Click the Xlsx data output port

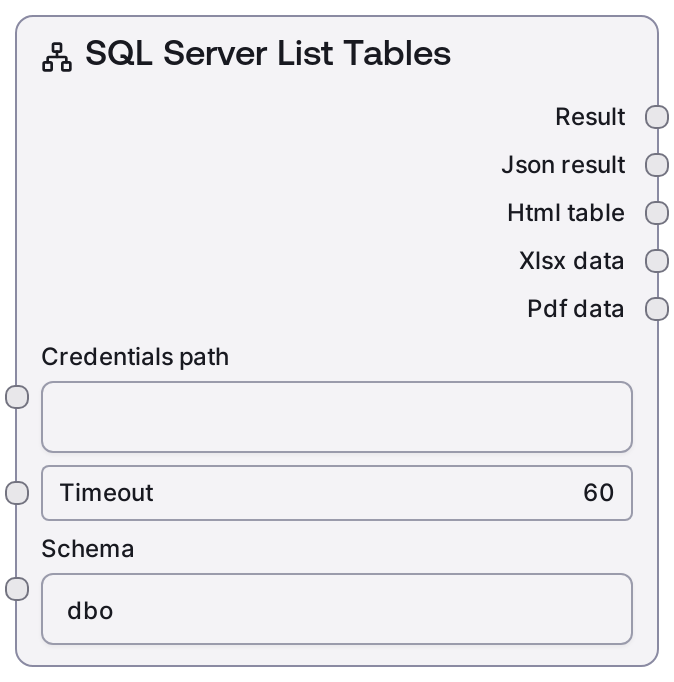(657, 261)
